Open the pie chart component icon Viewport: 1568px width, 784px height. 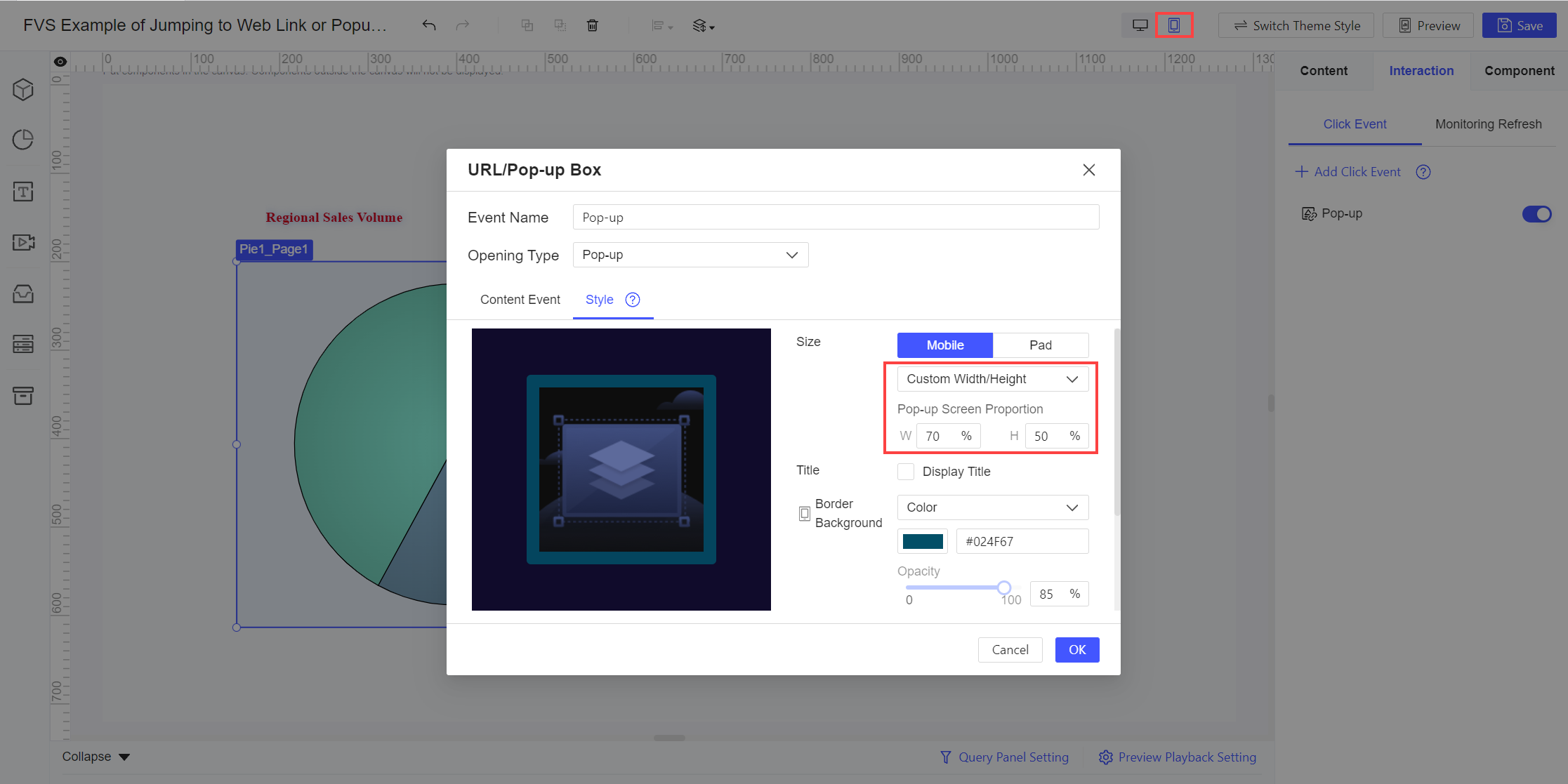[23, 139]
